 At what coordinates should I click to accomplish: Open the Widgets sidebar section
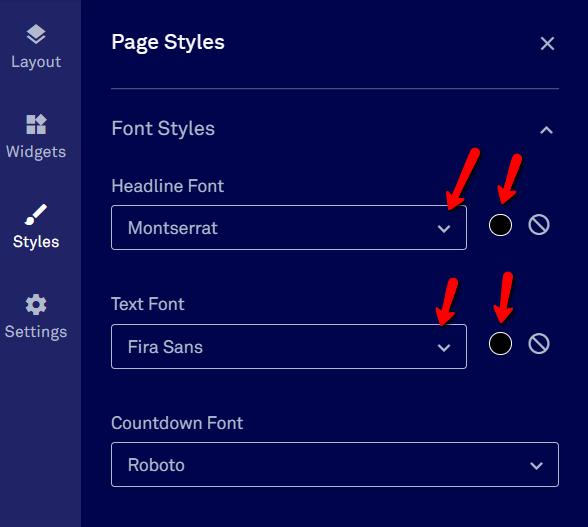(x=36, y=137)
